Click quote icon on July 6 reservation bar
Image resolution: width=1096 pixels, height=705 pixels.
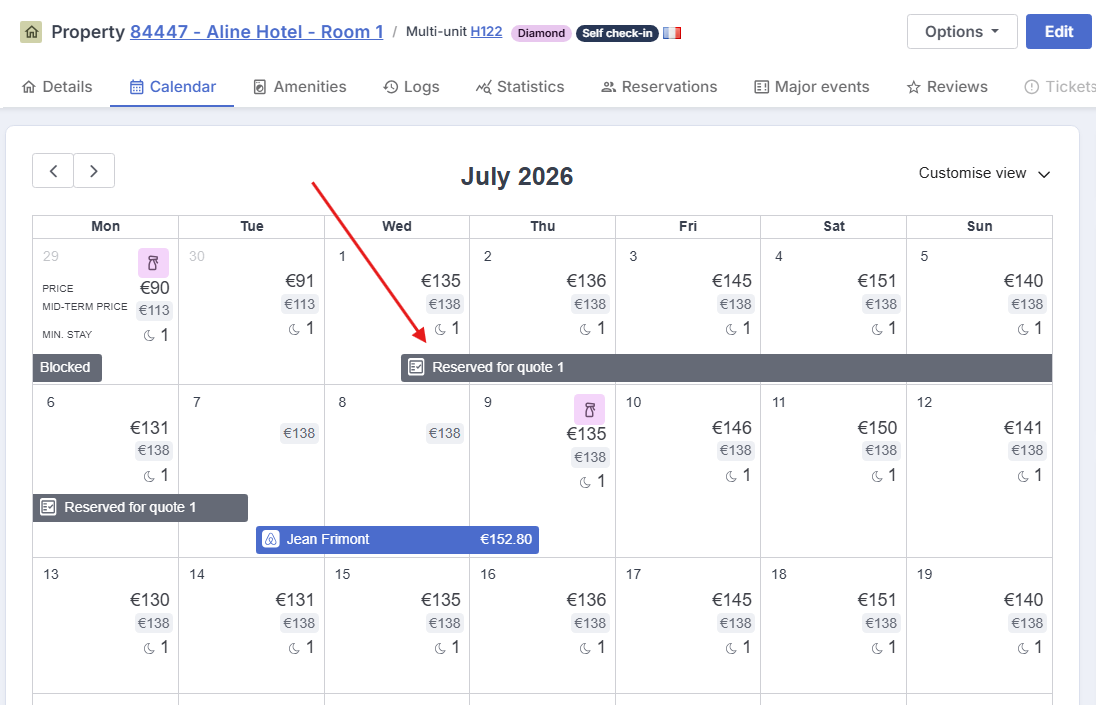(x=48, y=507)
